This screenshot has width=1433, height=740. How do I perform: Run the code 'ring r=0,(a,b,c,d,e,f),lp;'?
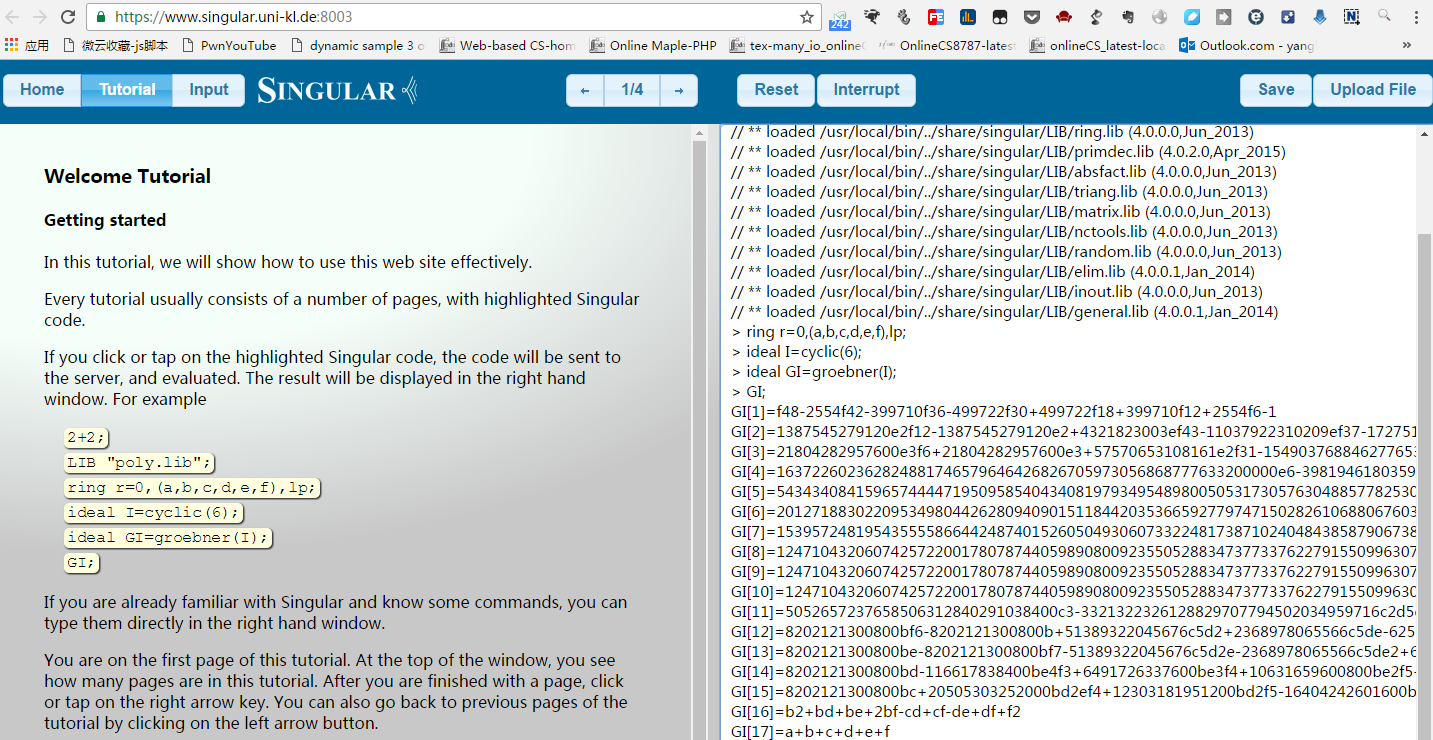(x=193, y=487)
